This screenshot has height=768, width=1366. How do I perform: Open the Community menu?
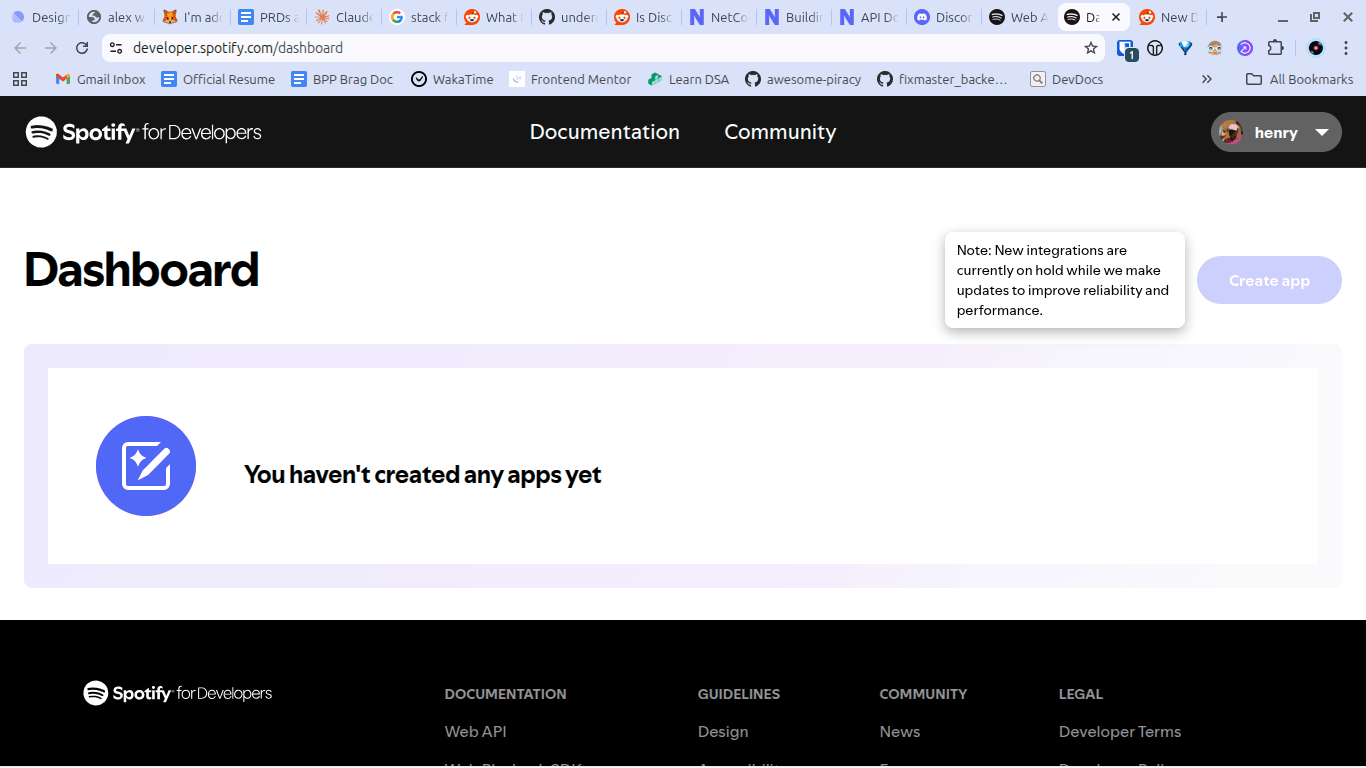coord(780,132)
